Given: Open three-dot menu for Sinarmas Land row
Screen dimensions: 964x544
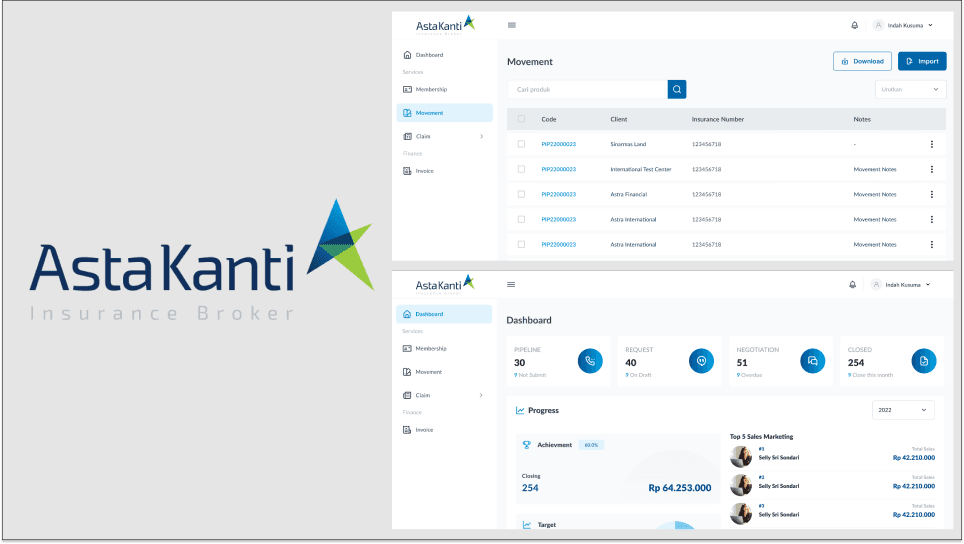Looking at the screenshot, I should [x=932, y=144].
